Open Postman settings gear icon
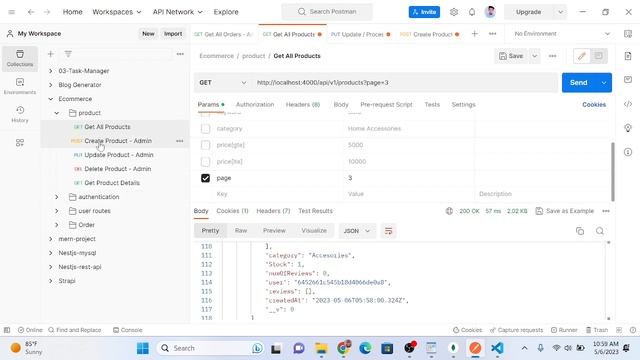640x360 pixels. (453, 12)
